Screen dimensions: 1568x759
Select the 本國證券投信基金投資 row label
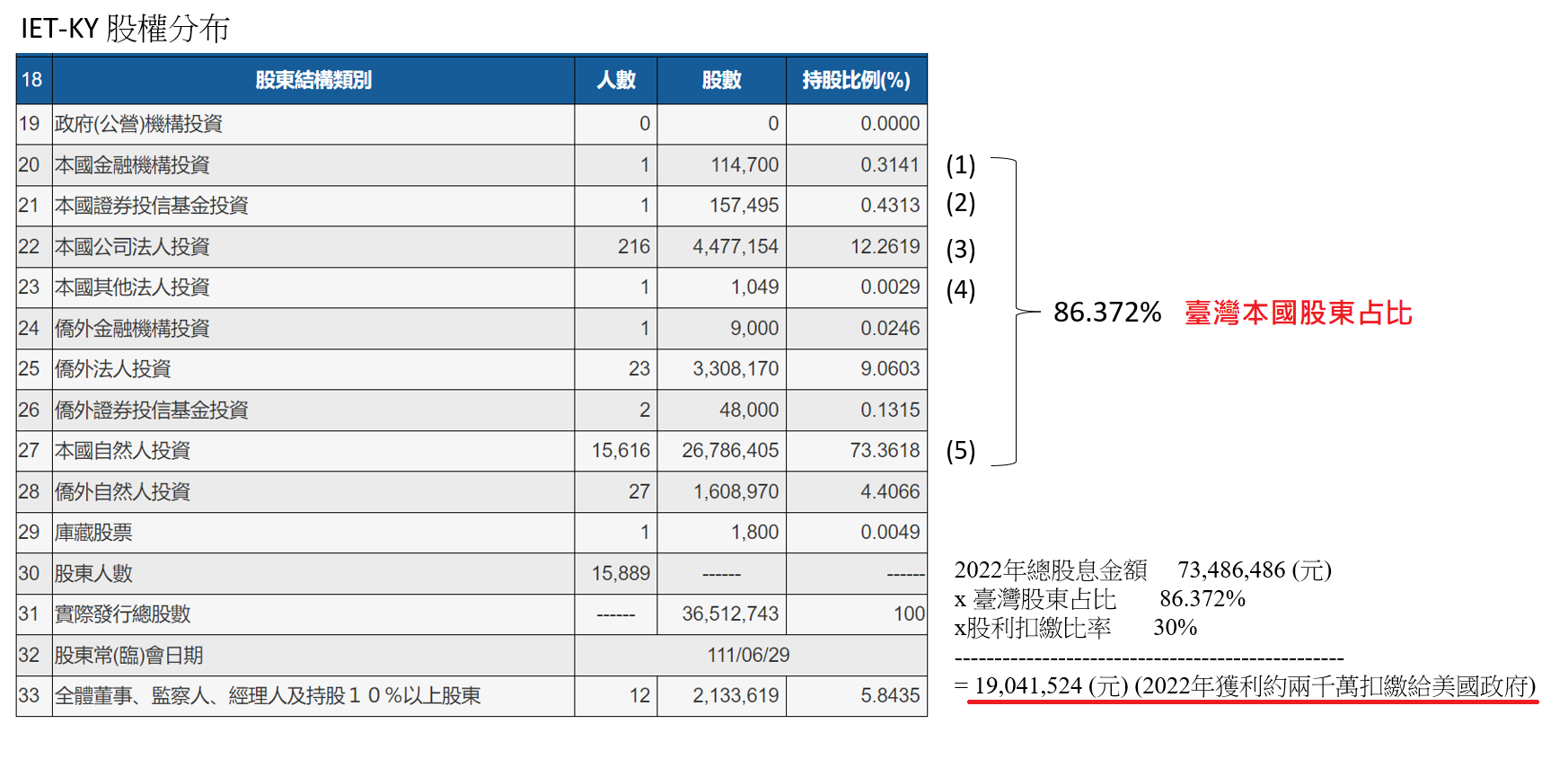[151, 206]
